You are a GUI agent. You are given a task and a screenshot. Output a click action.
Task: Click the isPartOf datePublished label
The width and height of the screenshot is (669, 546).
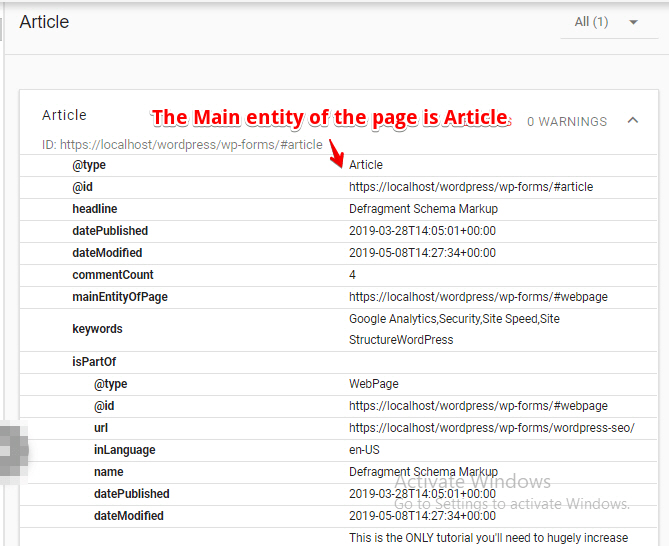(x=131, y=494)
